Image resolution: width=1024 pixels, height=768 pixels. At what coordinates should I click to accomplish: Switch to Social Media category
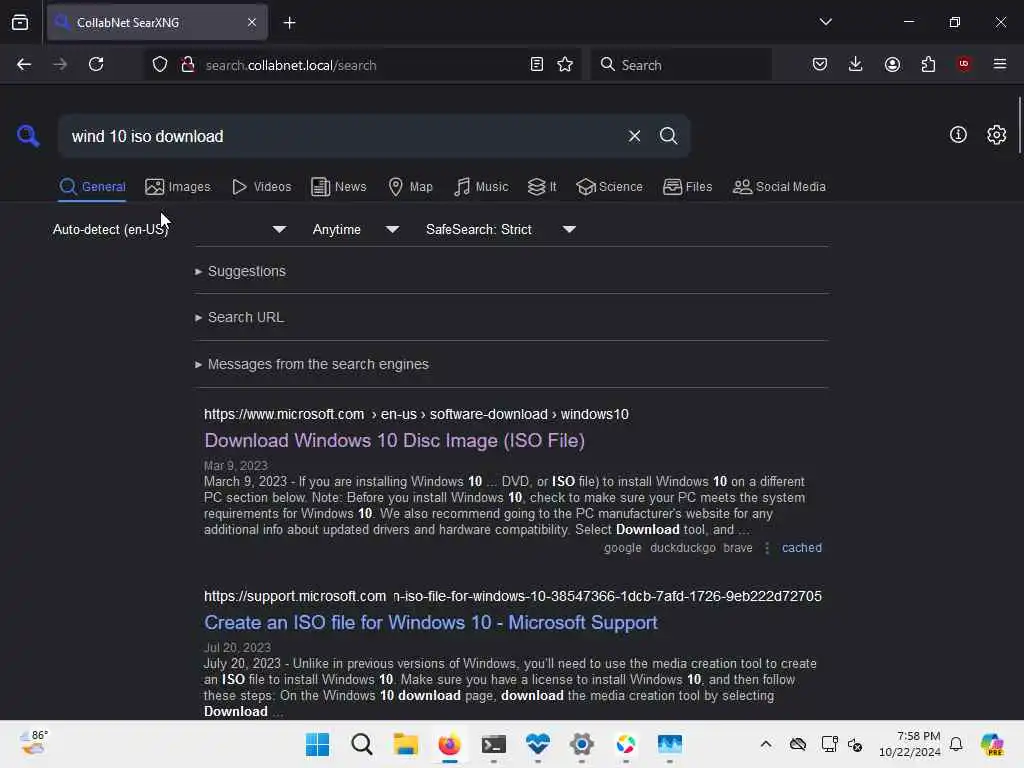click(779, 187)
